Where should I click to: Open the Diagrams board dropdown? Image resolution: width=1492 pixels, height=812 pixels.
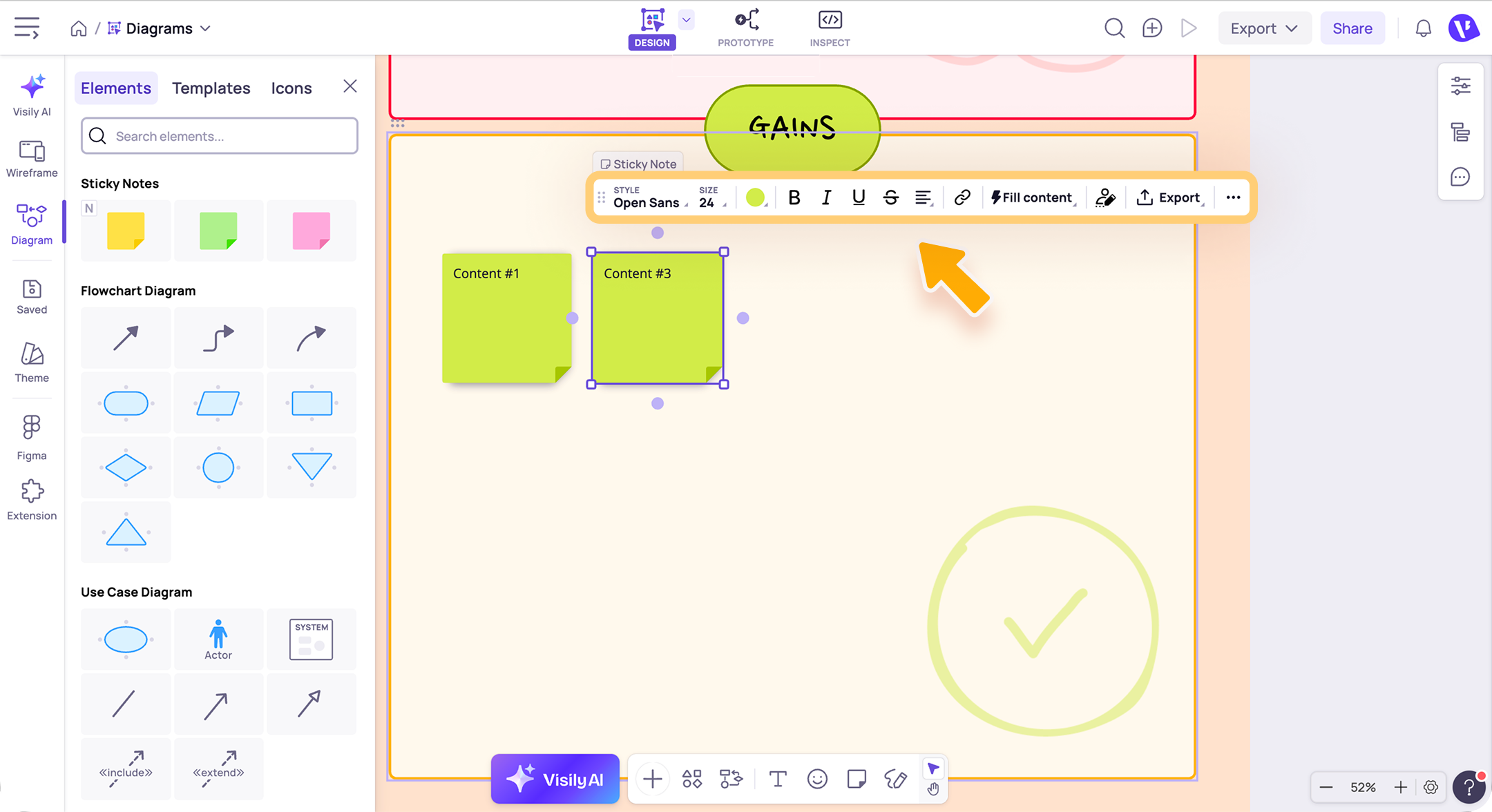[160, 28]
